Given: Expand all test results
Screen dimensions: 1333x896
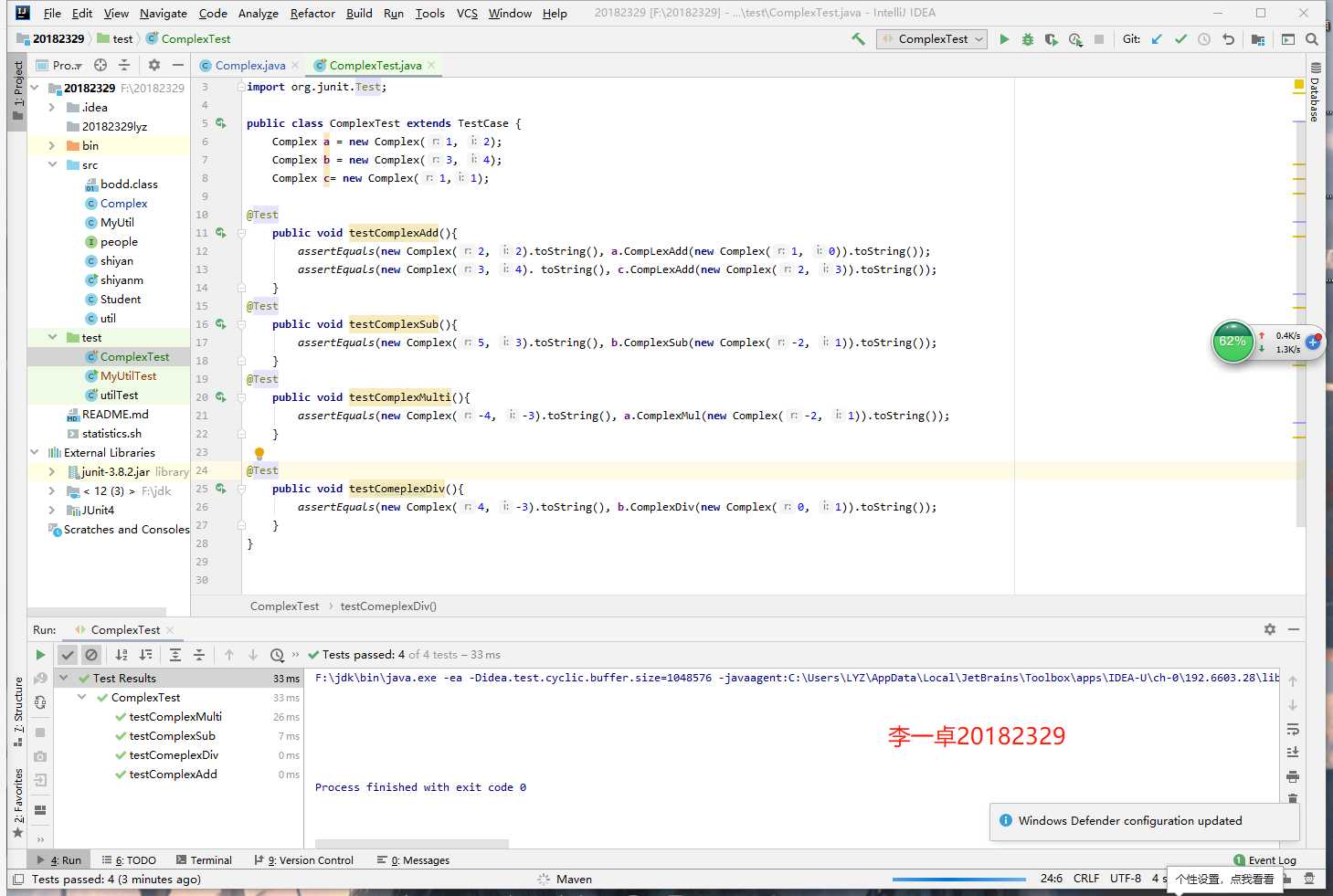Looking at the screenshot, I should [175, 655].
